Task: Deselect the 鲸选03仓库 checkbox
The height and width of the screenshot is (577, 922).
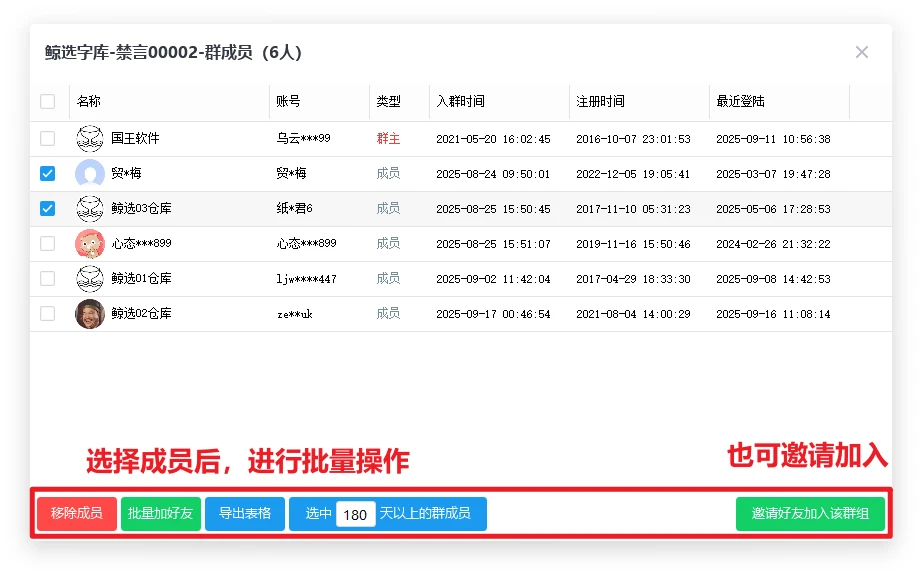Action: pos(48,209)
